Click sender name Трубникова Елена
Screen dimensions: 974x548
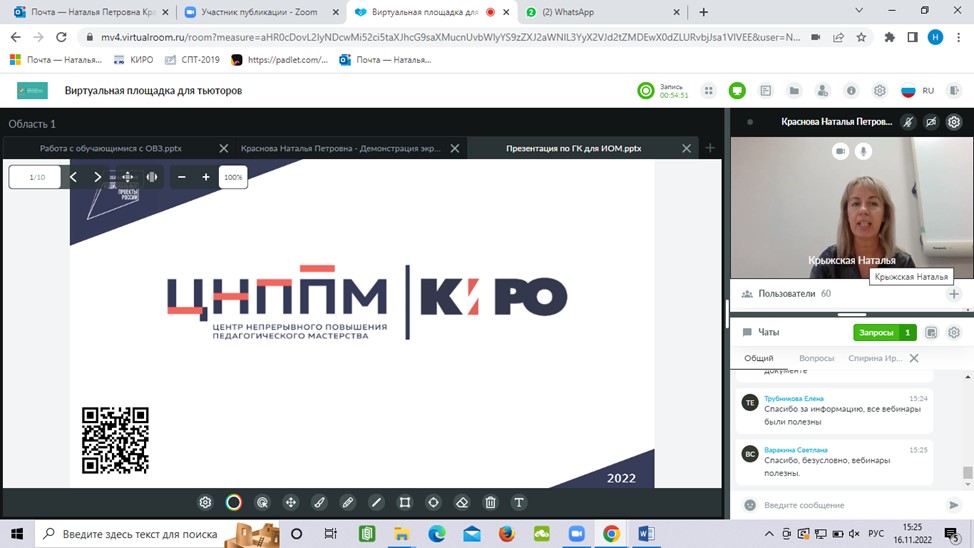[x=794, y=399]
